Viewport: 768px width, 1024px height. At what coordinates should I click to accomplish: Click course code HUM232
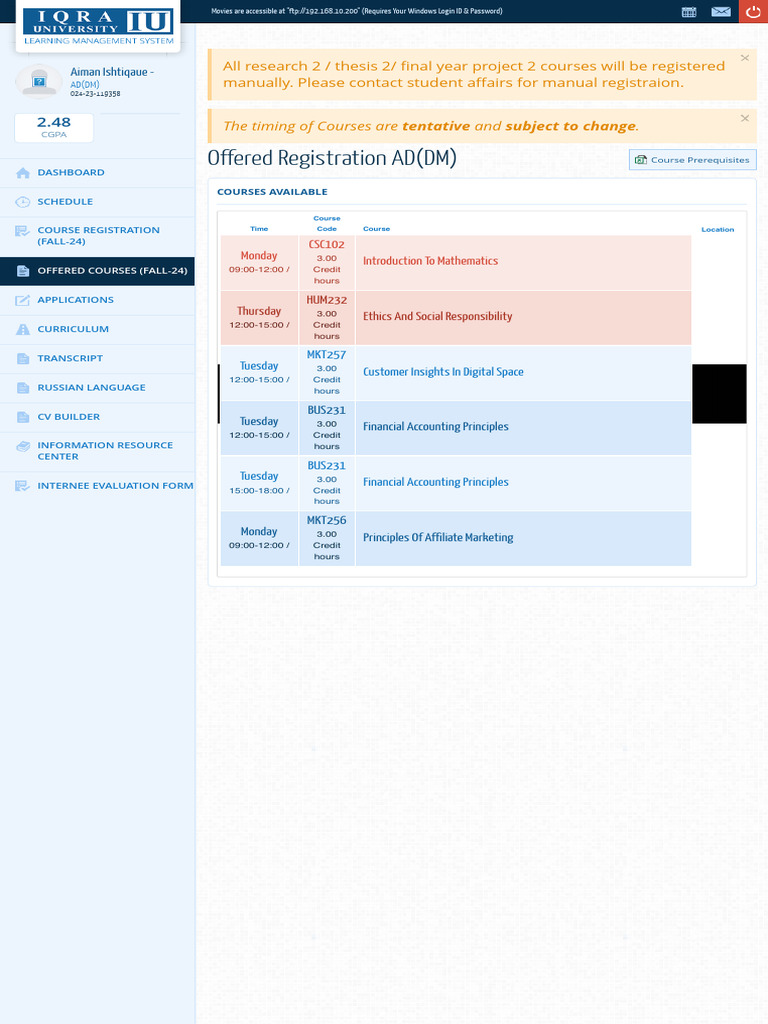[x=327, y=300]
